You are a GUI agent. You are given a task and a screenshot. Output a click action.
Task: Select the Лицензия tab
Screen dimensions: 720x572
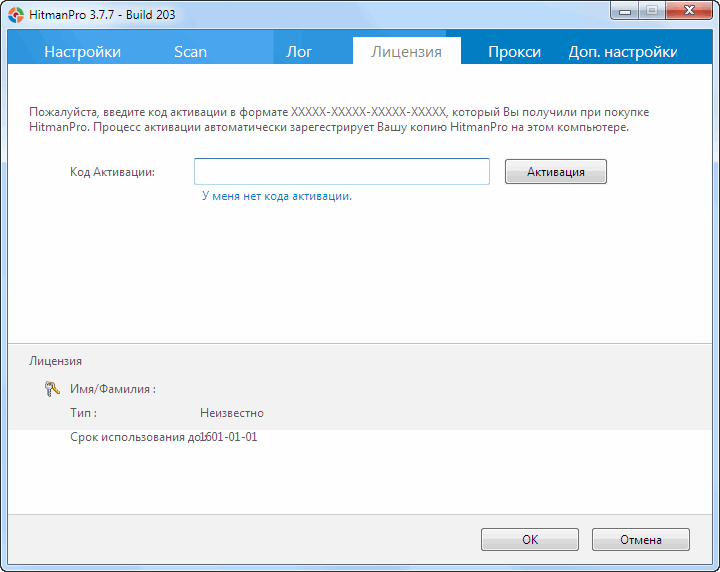[406, 50]
